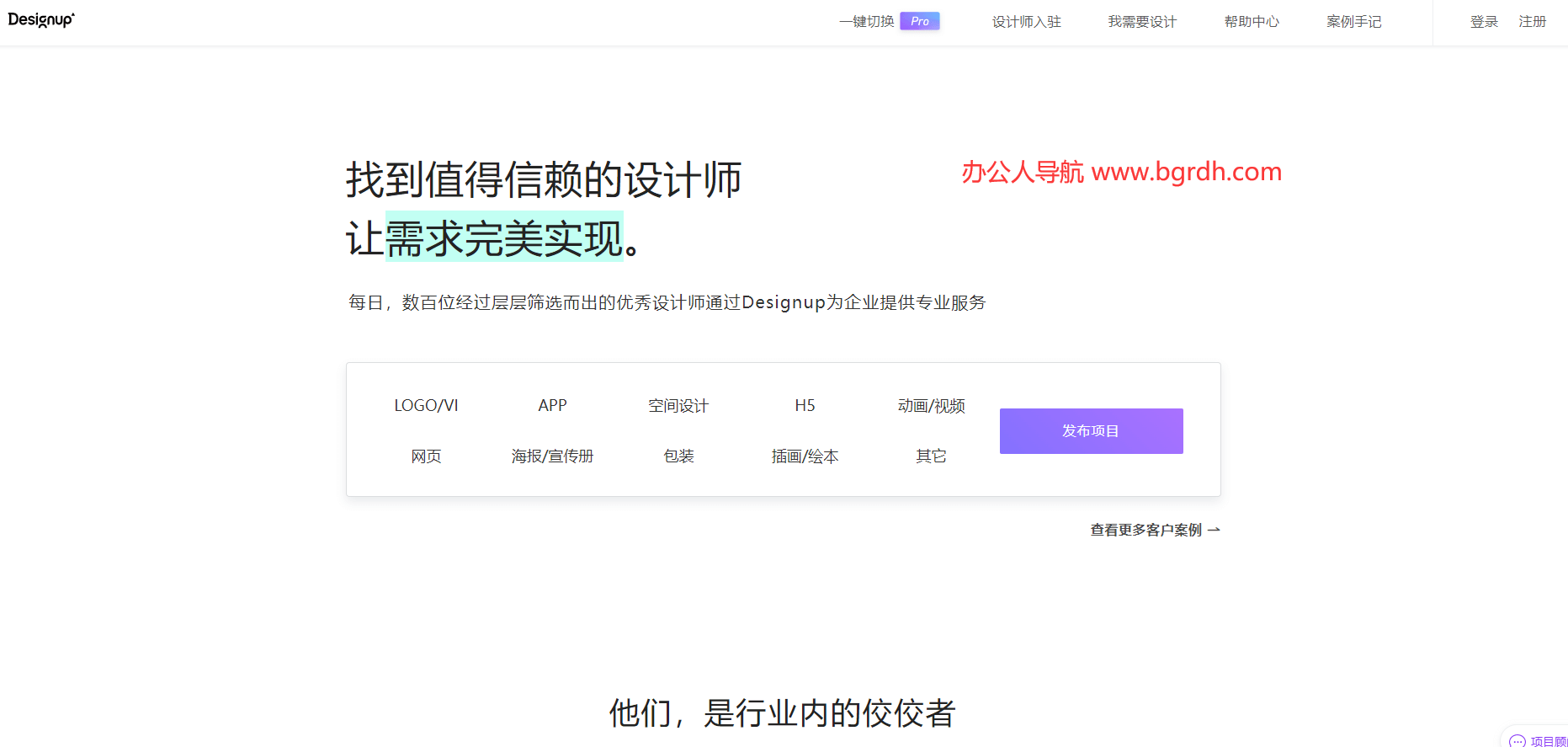The height and width of the screenshot is (747, 1568).
Task: Select the LOGO/VI category
Action: tap(426, 405)
